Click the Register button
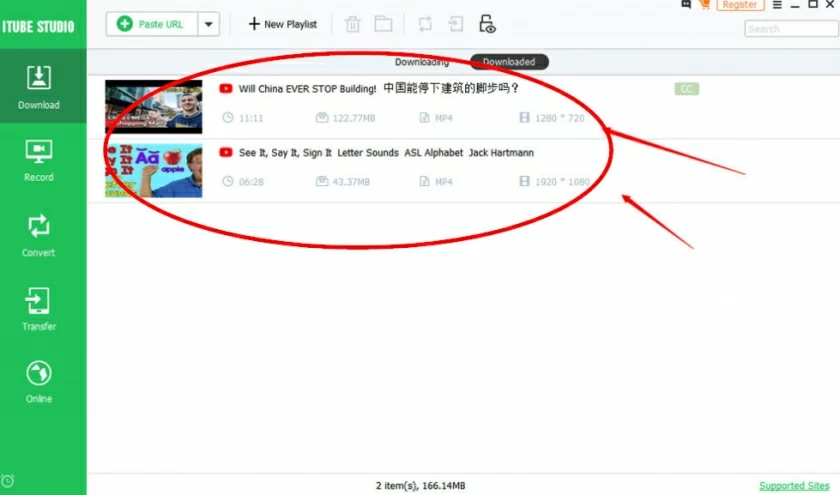The width and height of the screenshot is (840, 495). click(740, 5)
